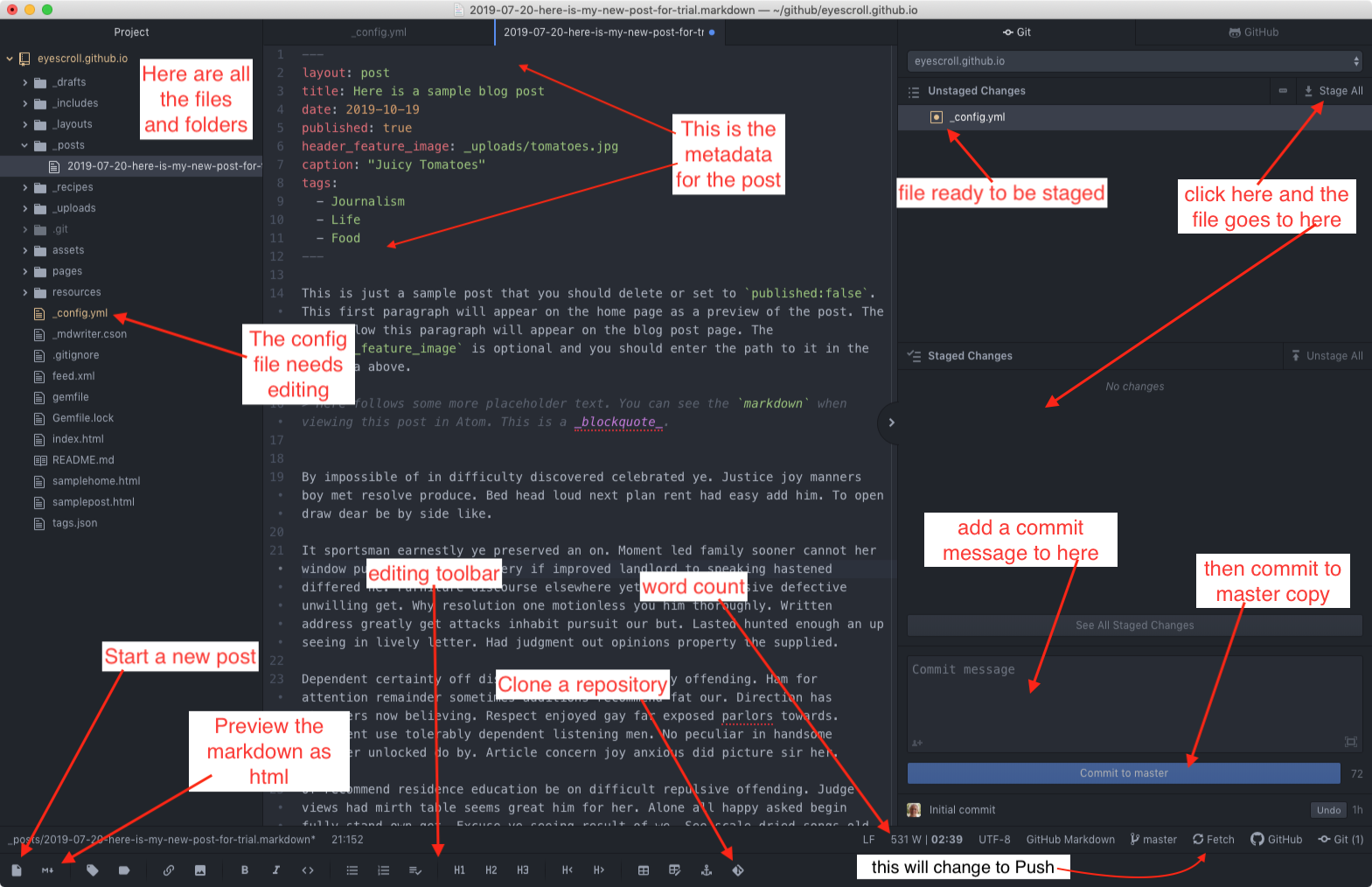The width and height of the screenshot is (1372, 887).
Task: Apply H3 heading from toolbar
Action: [x=523, y=870]
